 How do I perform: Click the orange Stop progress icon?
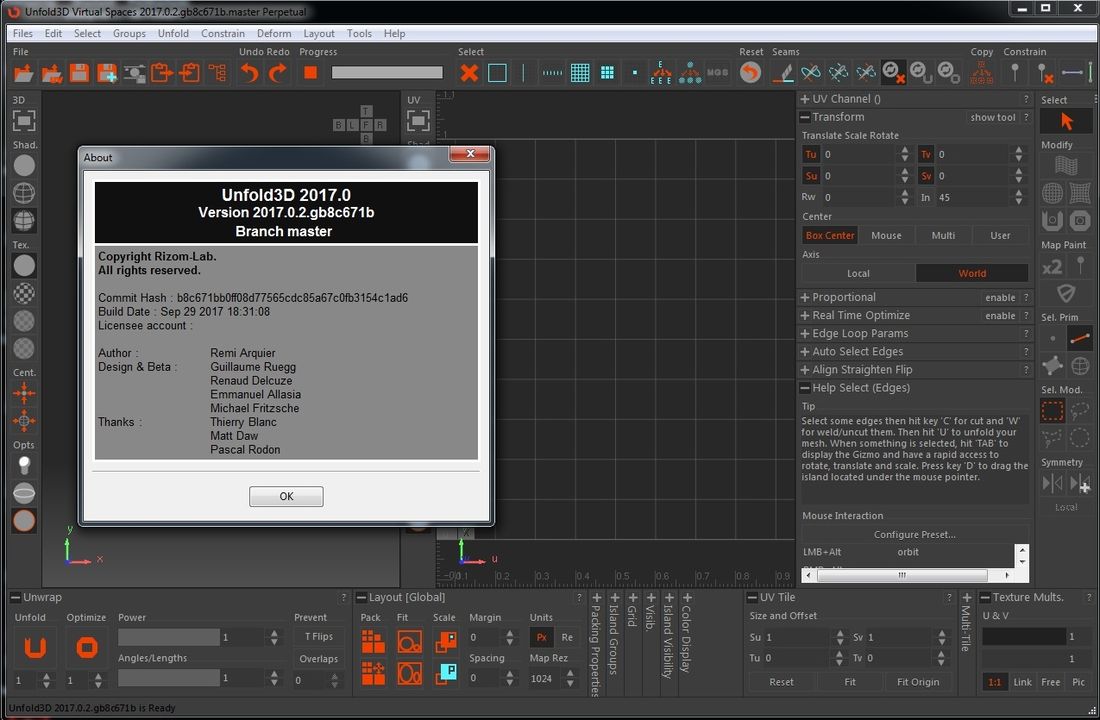pos(310,73)
